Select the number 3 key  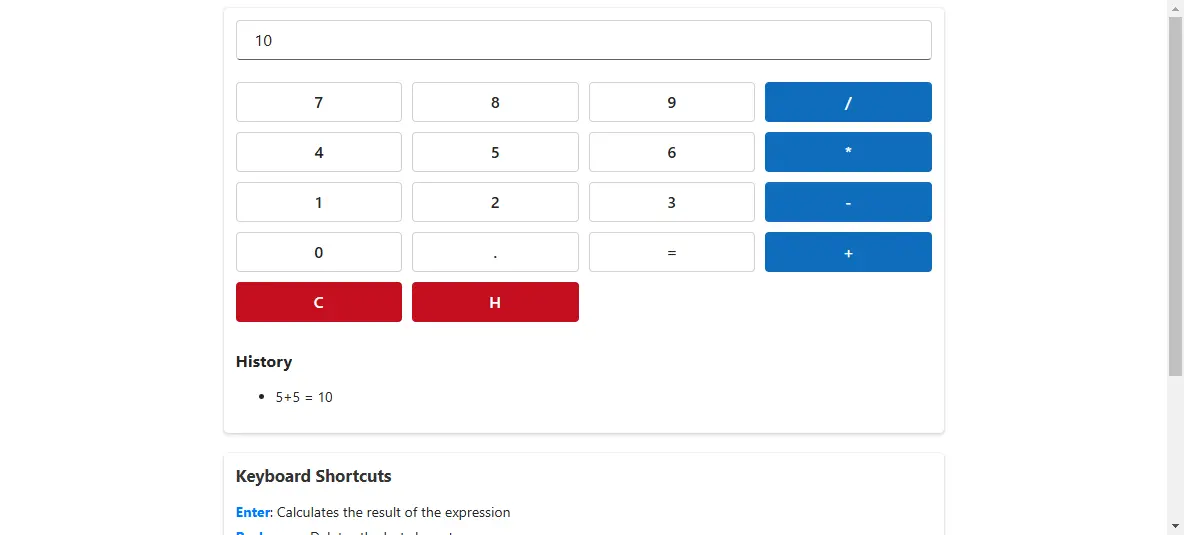672,202
